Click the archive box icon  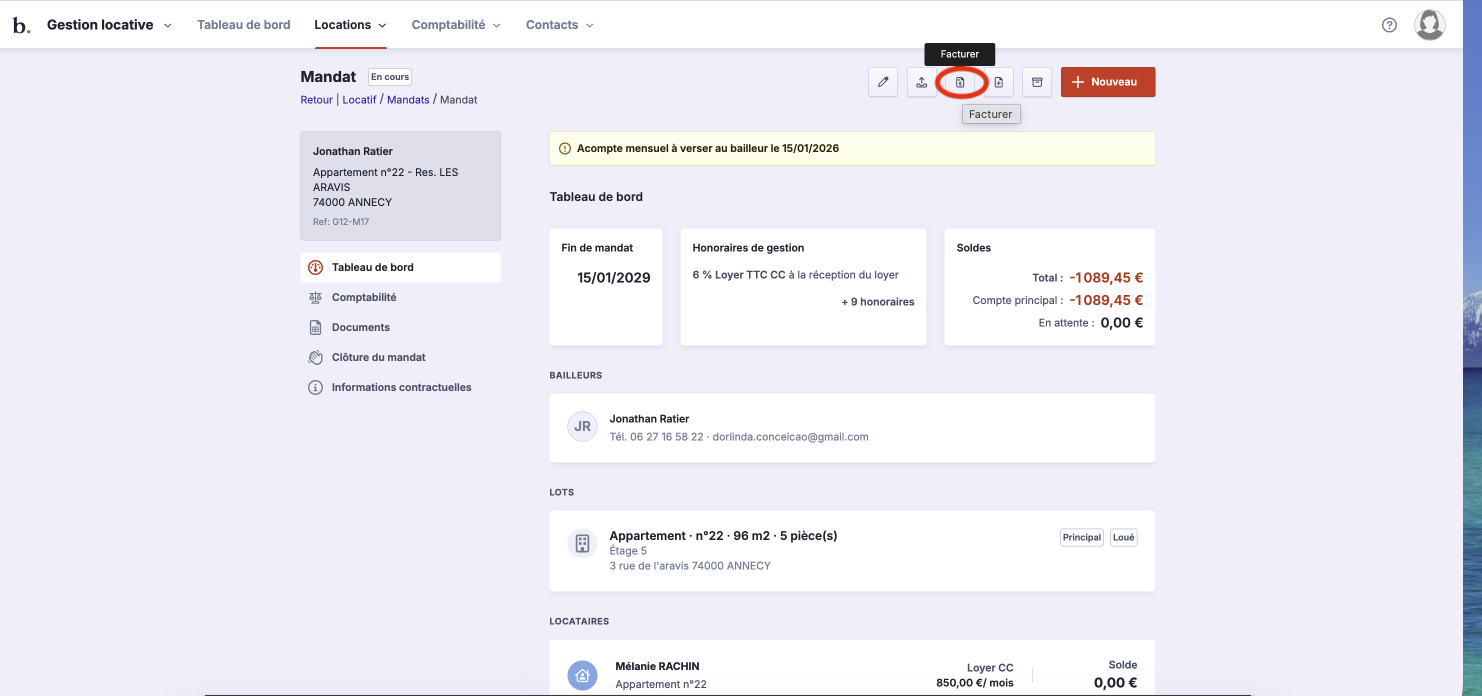tap(1037, 82)
